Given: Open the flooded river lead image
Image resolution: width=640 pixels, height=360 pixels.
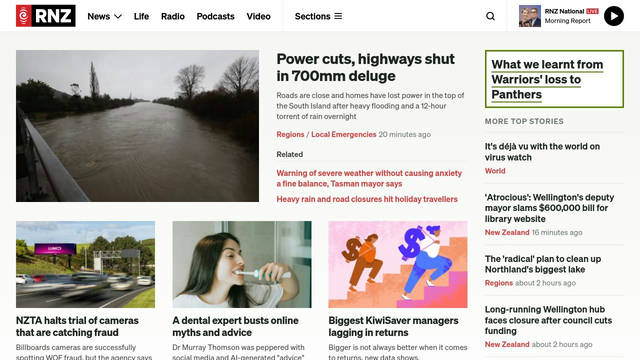Looking at the screenshot, I should point(137,126).
